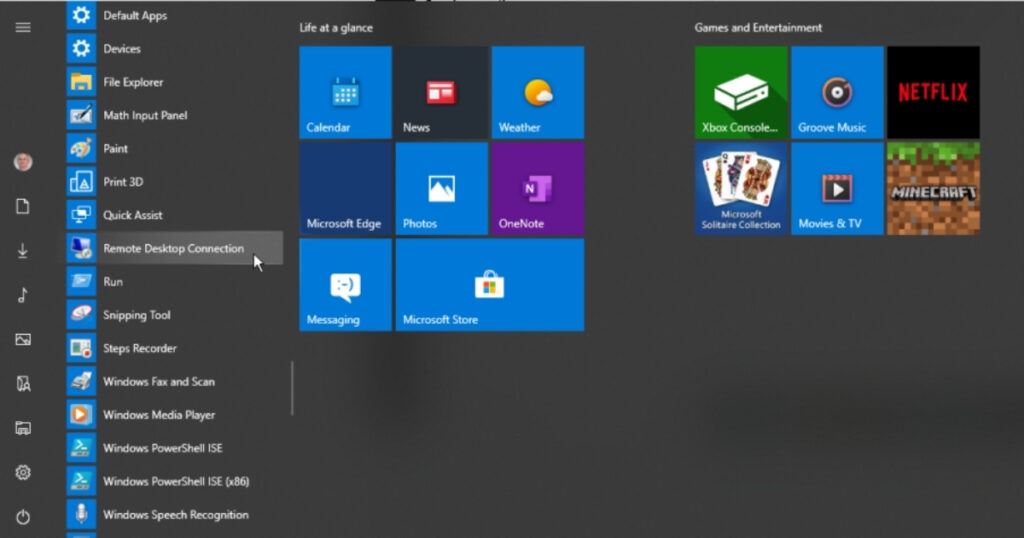Open the Music sidebar icon

23,295
